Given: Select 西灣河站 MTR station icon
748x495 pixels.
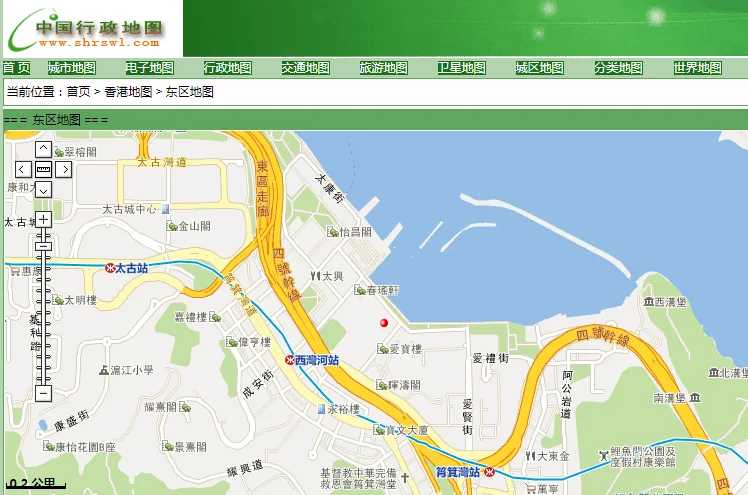Looking at the screenshot, I should coord(290,360).
